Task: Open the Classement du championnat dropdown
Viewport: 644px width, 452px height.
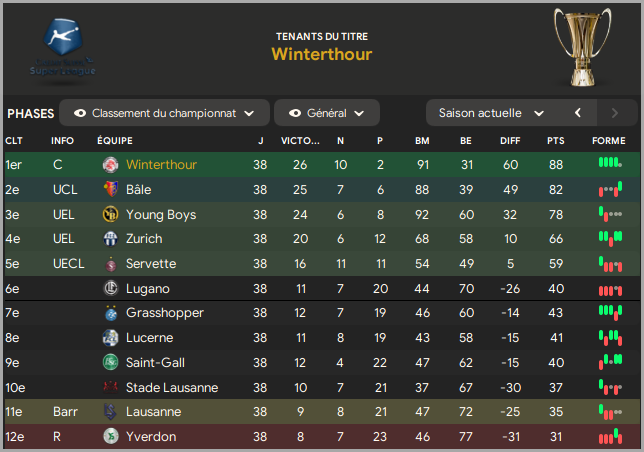Action: click(x=164, y=112)
